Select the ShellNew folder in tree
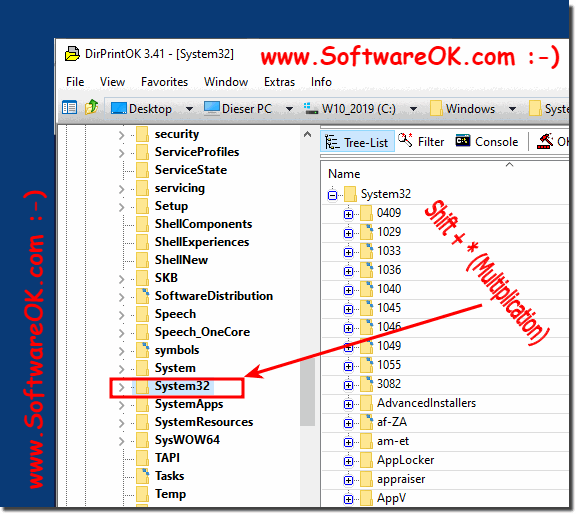The height and width of the screenshot is (514, 576). pos(181,260)
